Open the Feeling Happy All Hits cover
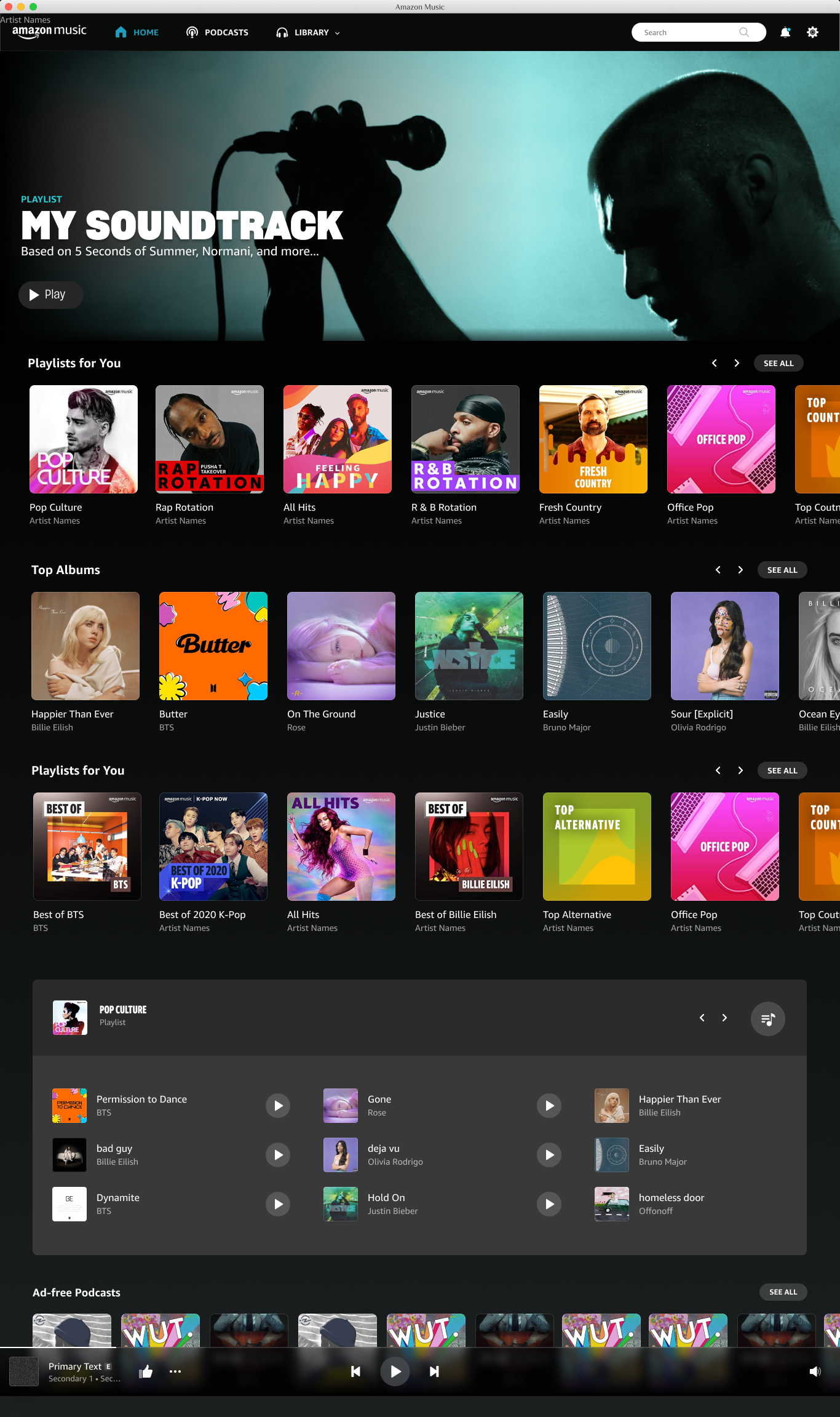 [338, 439]
